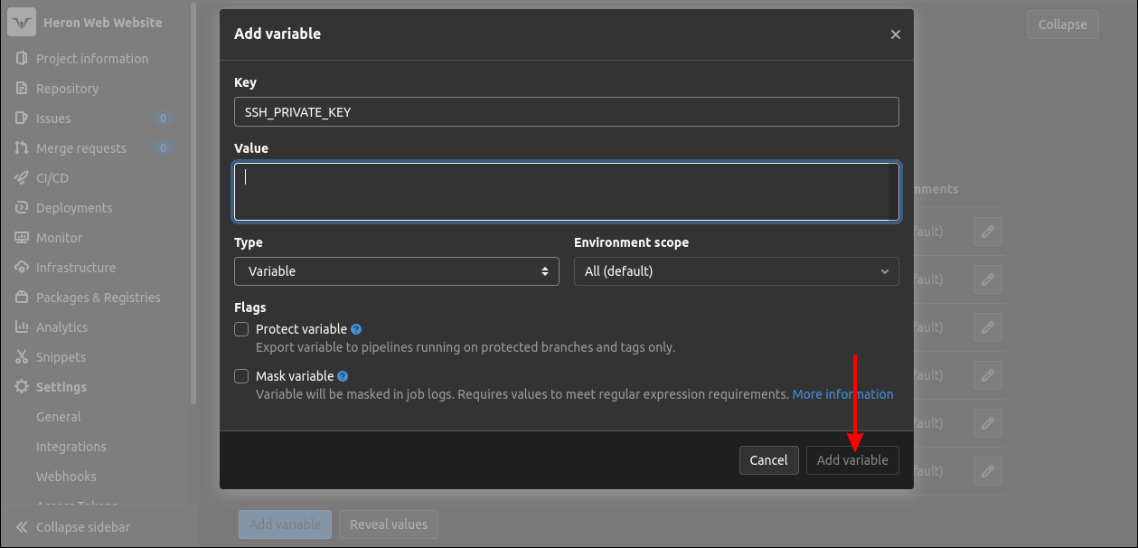Click the Snippets scissors icon
The width and height of the screenshot is (1138, 548).
coord(22,357)
